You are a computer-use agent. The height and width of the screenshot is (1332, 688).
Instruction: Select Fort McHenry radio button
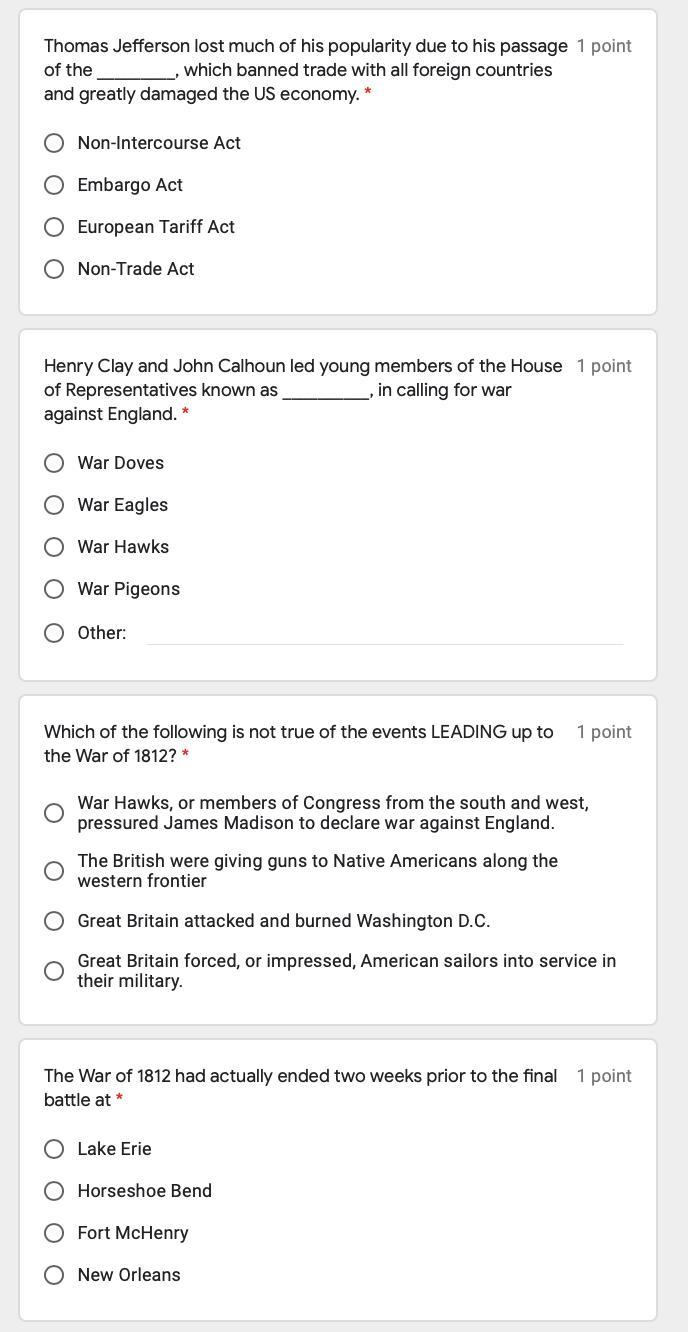[x=54, y=1233]
